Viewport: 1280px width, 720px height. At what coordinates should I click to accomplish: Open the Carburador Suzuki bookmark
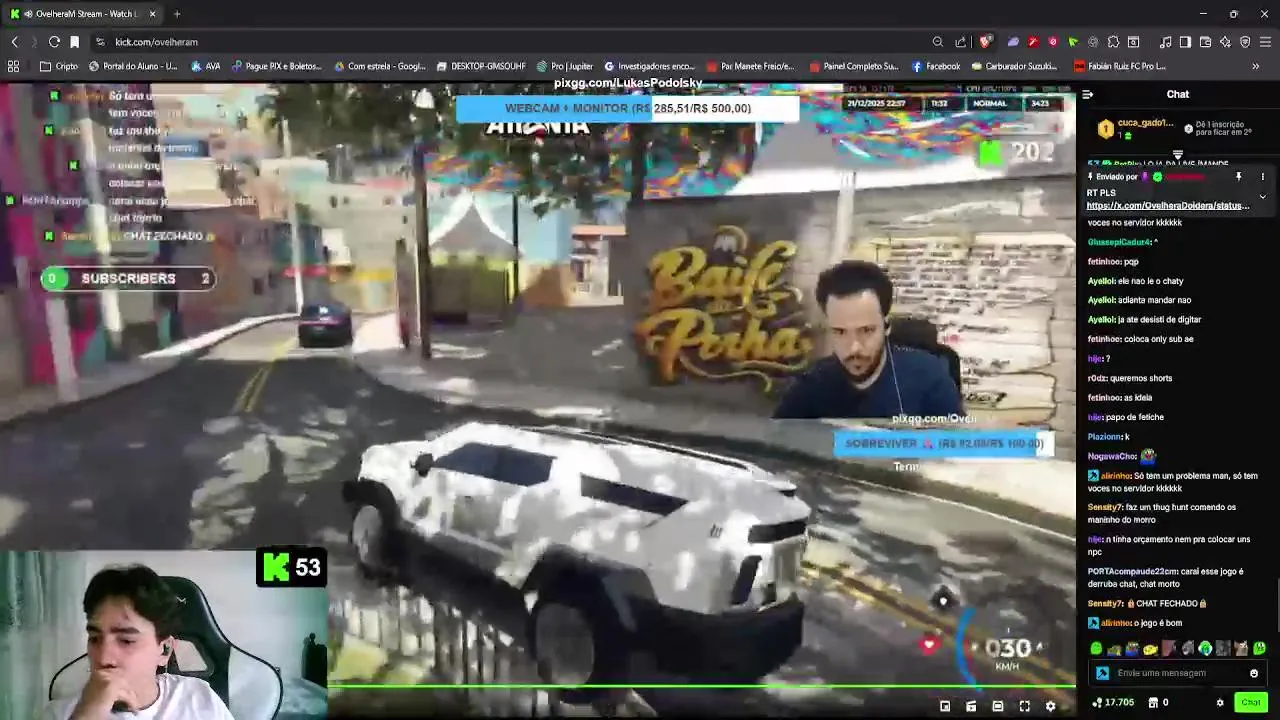pyautogui.click(x=1014, y=66)
